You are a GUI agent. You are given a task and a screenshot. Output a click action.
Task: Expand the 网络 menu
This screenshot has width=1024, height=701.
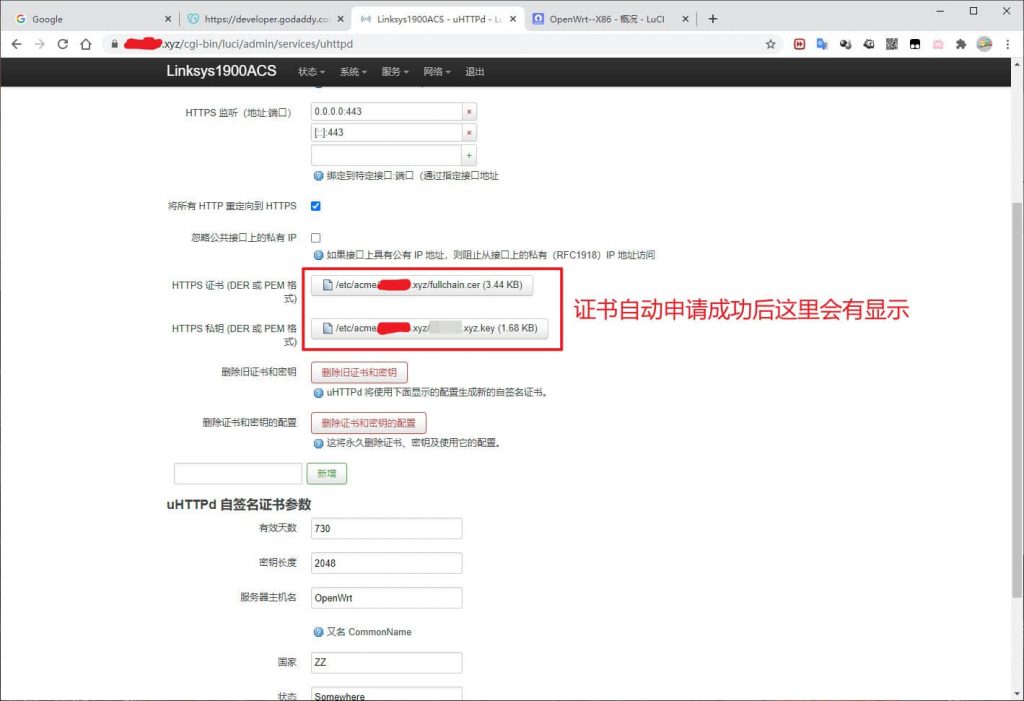tap(436, 72)
